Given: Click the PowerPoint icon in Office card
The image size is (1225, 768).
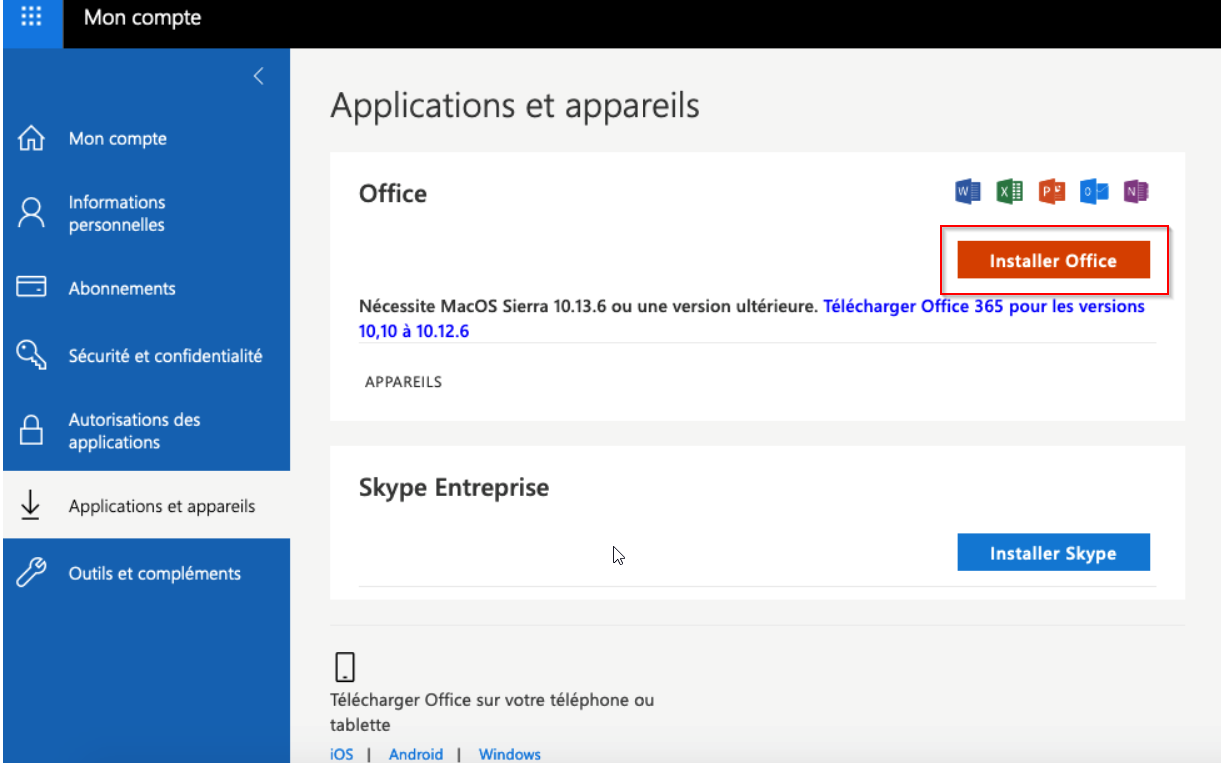Looking at the screenshot, I should click(1052, 191).
